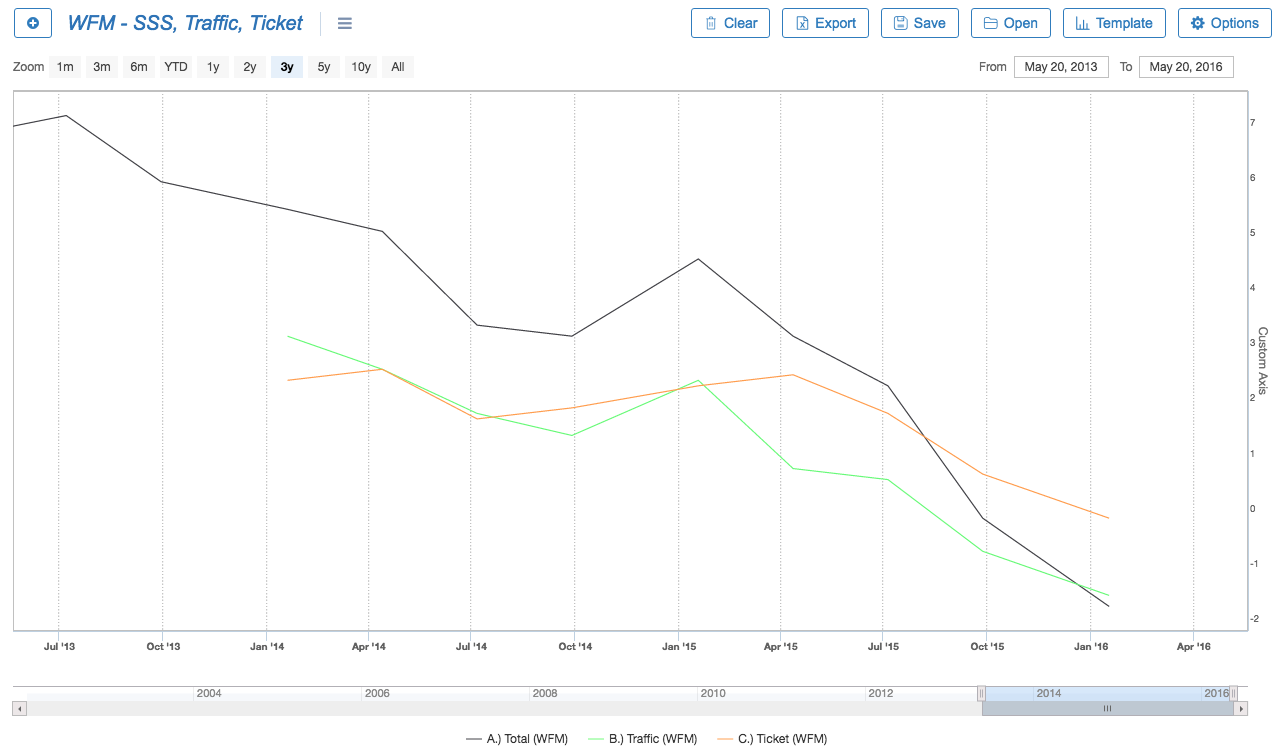Clear the chart
The height and width of the screenshot is (750, 1278).
click(730, 23)
